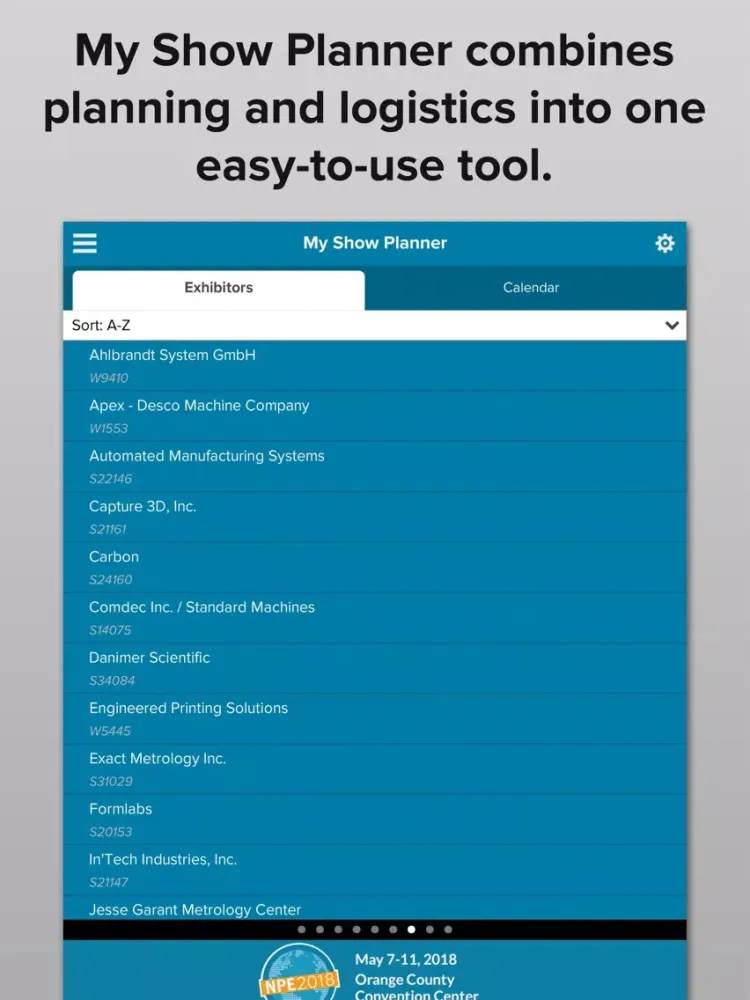
Task: Open Ahlbrandt System GmbH exhibitor
Action: click(x=374, y=365)
